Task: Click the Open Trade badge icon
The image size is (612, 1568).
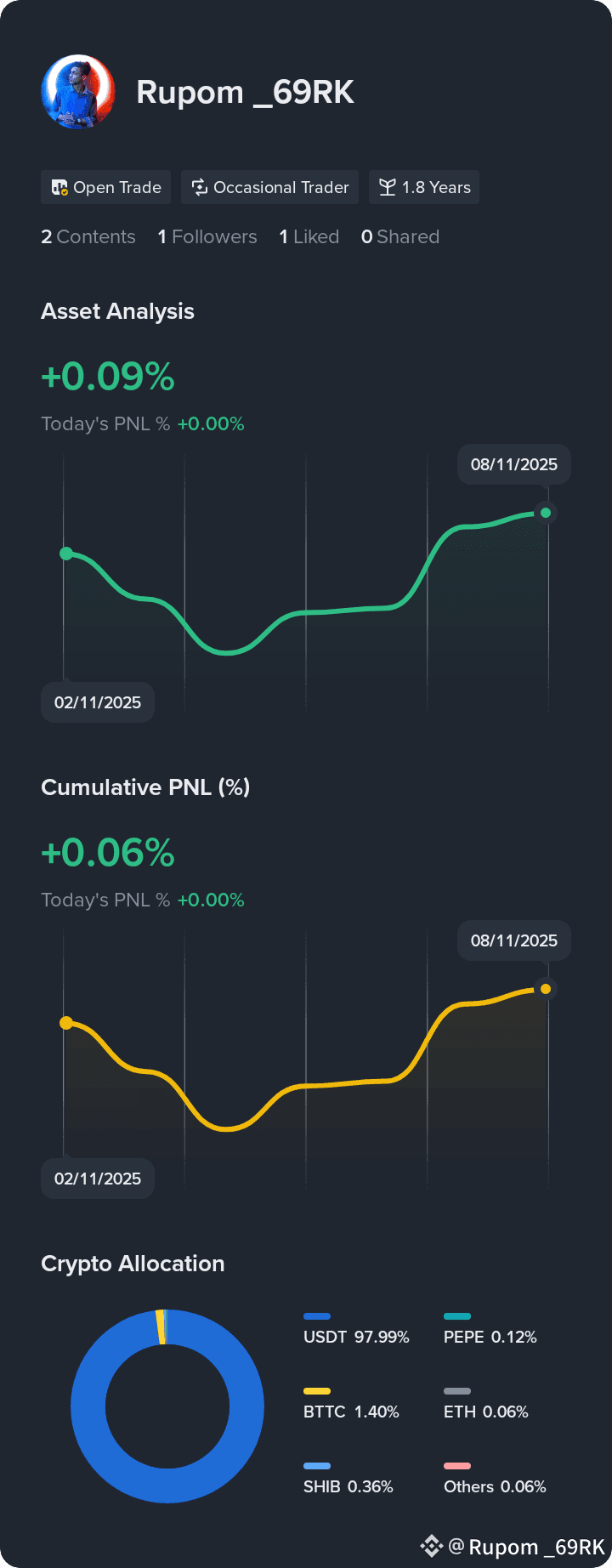Action: click(59, 187)
